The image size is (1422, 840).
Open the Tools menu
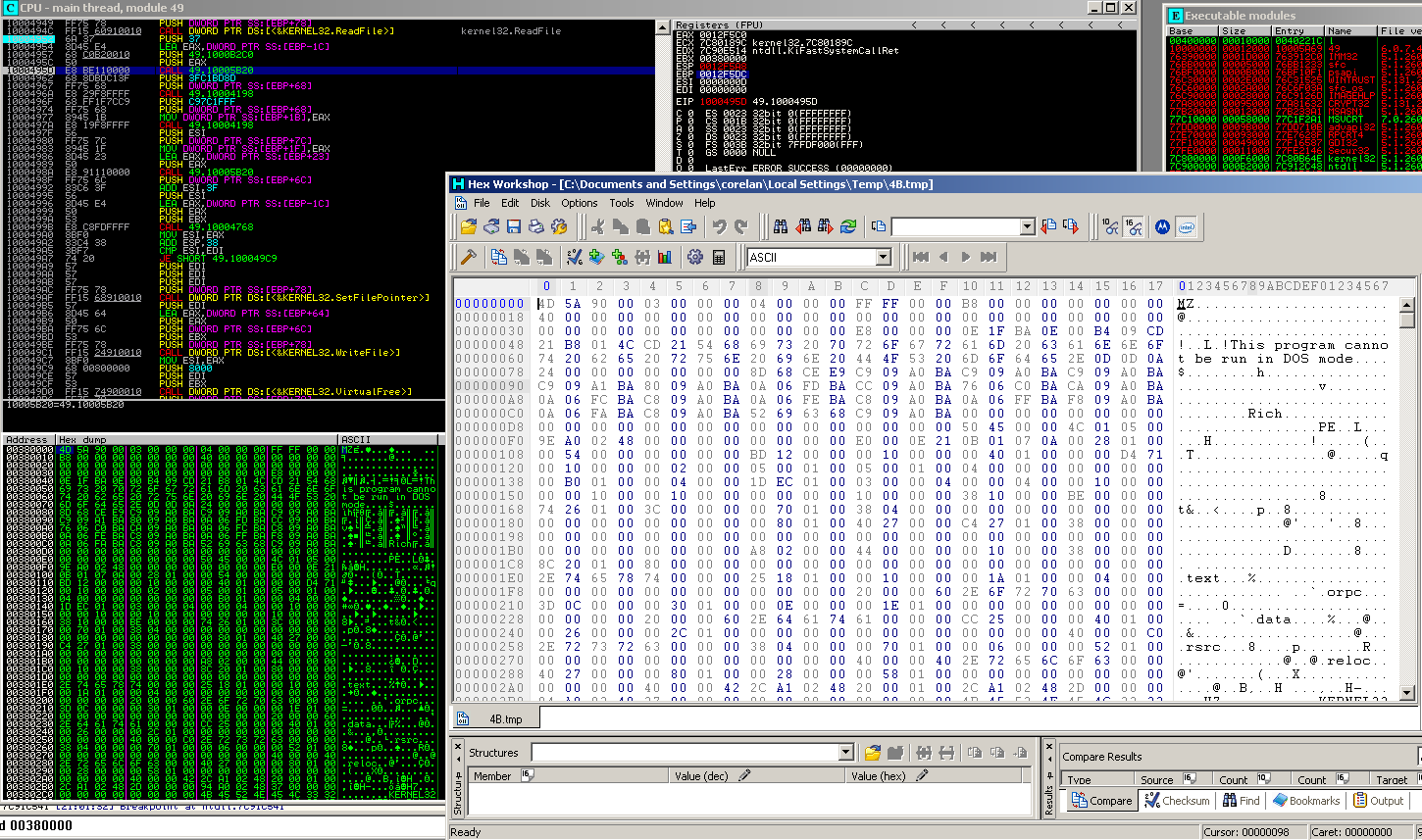[621, 203]
